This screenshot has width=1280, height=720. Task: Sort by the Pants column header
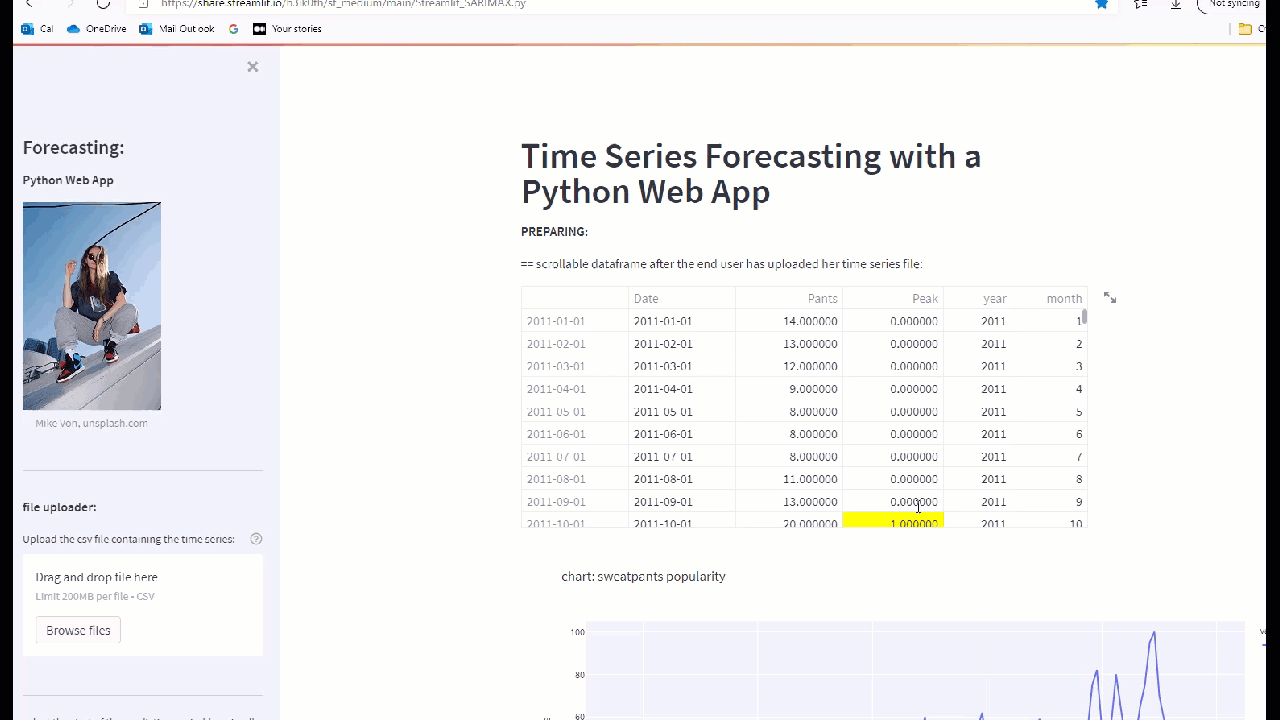click(789, 298)
